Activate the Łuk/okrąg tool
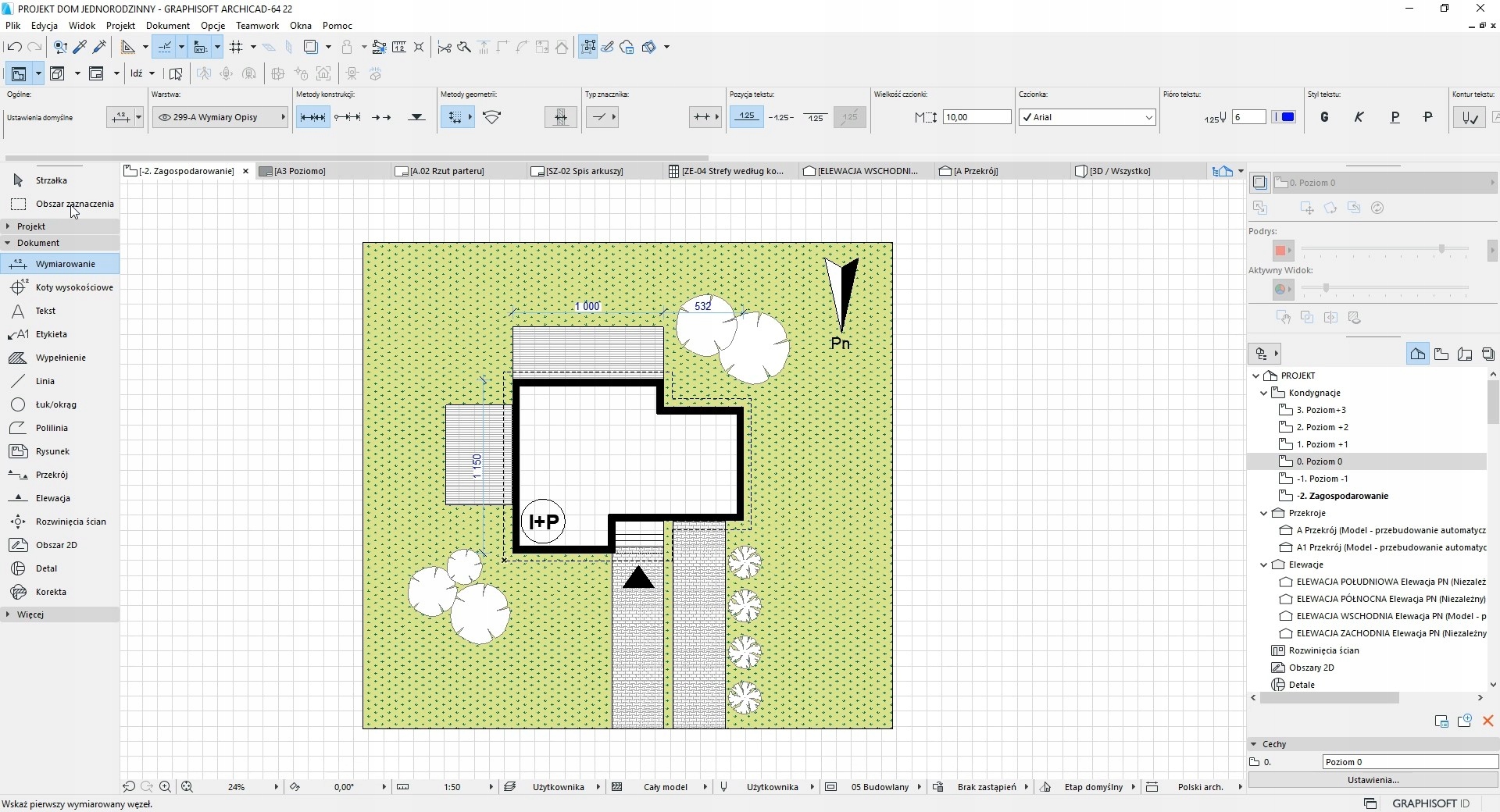This screenshot has height=812, width=1500. click(55, 404)
